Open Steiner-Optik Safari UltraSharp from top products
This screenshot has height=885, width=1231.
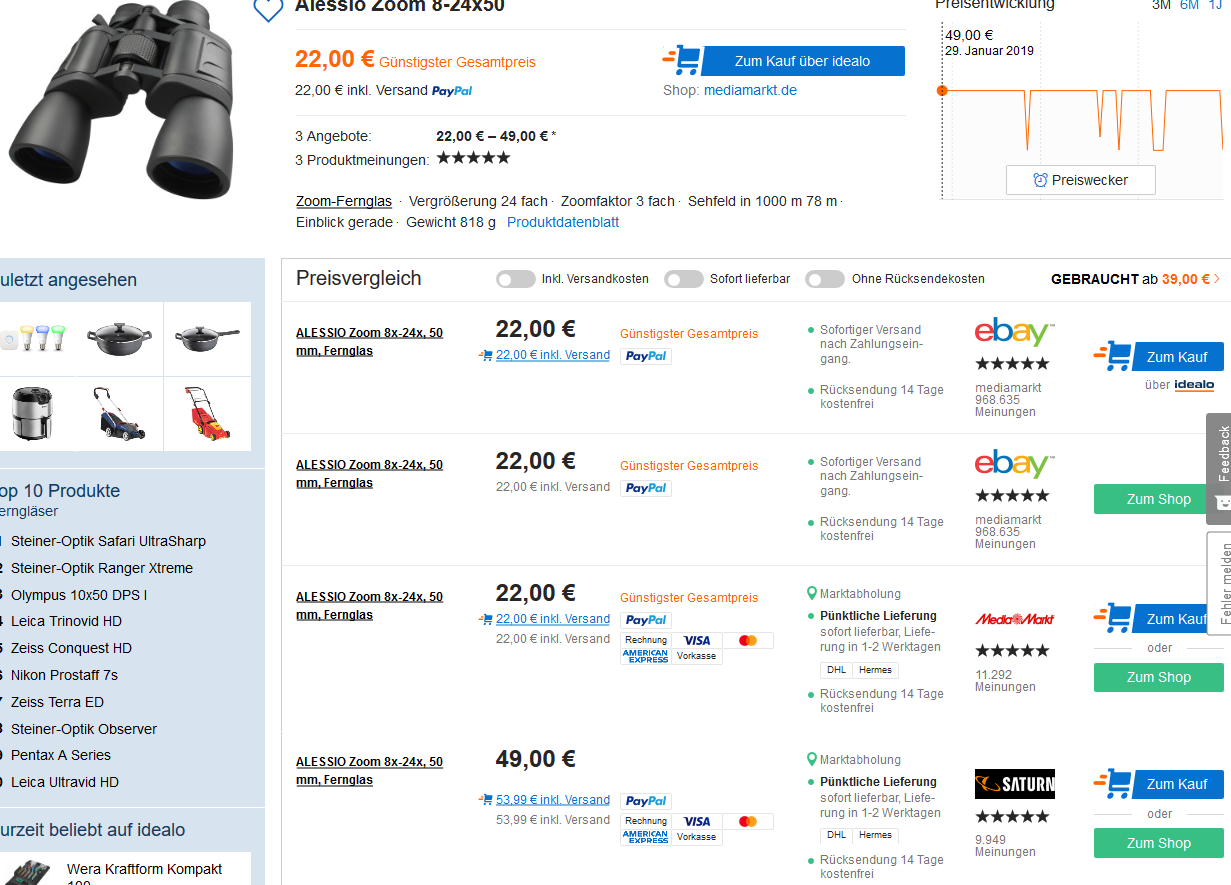(x=108, y=541)
